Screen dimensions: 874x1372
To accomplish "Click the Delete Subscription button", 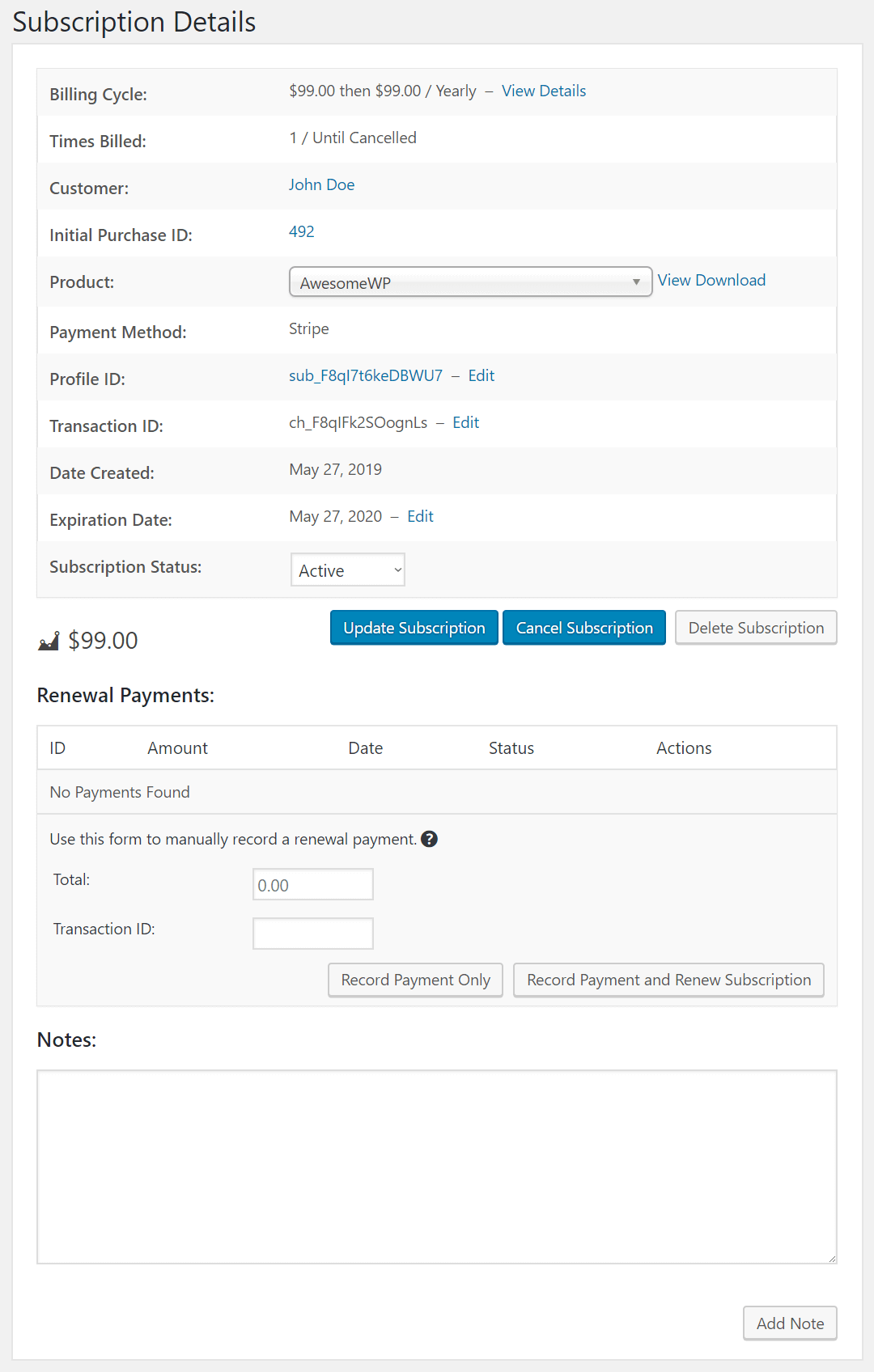I will (x=755, y=629).
